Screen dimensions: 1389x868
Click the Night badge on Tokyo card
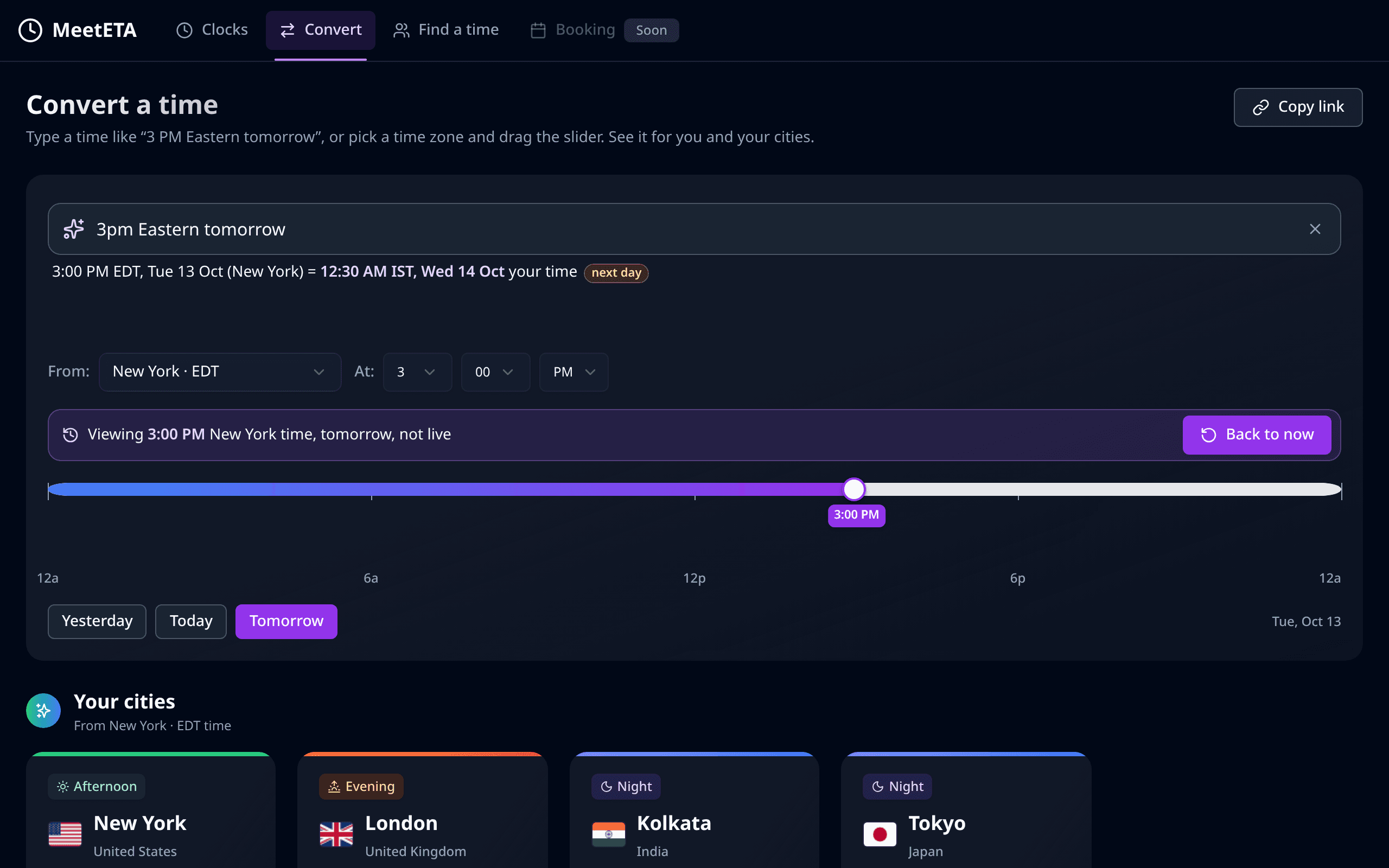pyautogui.click(x=897, y=787)
